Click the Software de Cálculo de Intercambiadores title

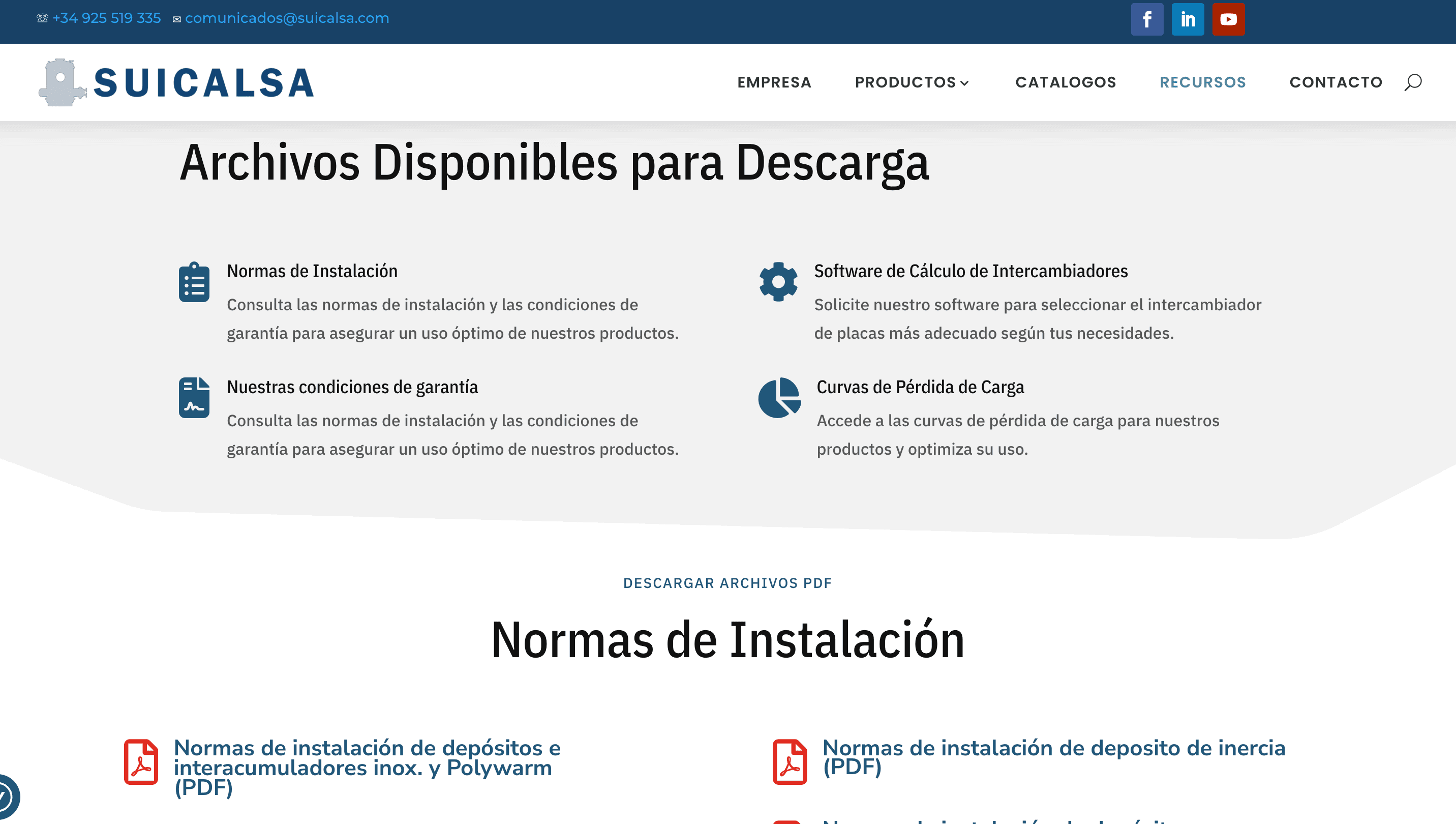970,271
